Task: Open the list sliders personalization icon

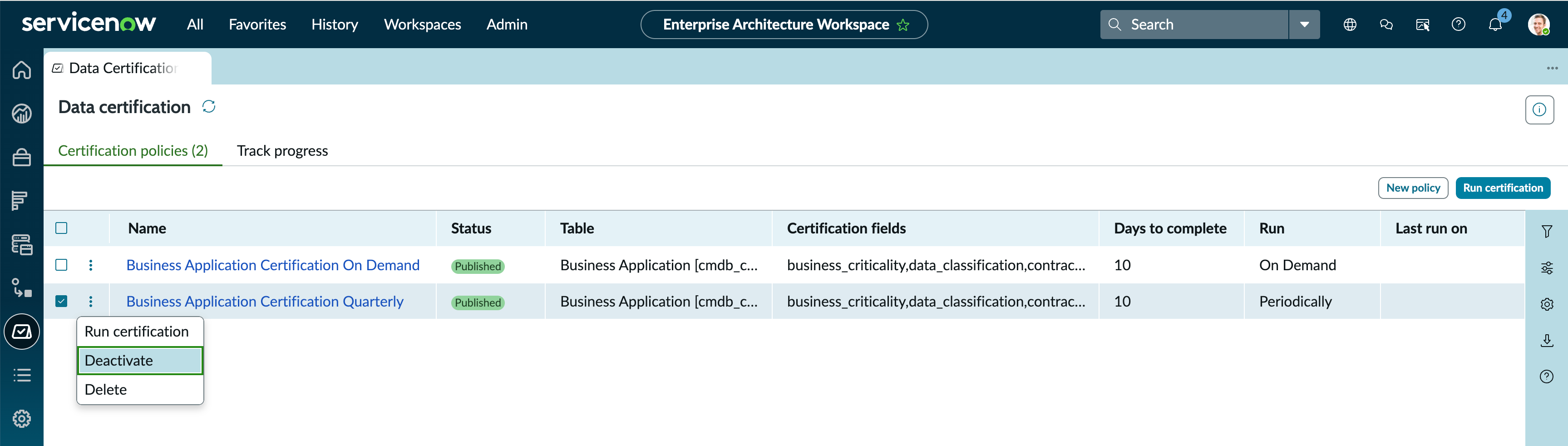Action: 1547,268
